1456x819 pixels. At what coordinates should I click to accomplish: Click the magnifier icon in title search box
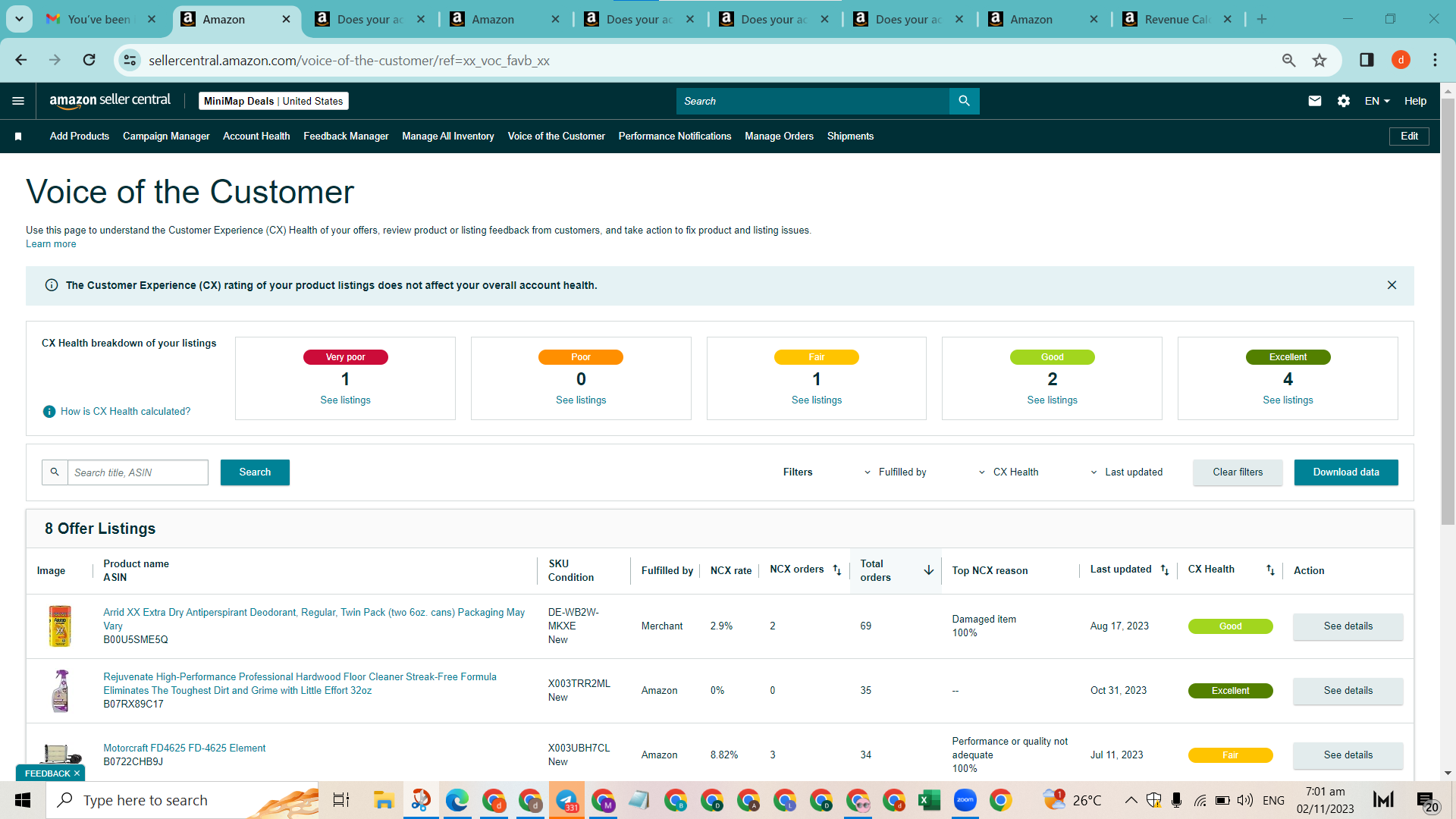tap(55, 472)
